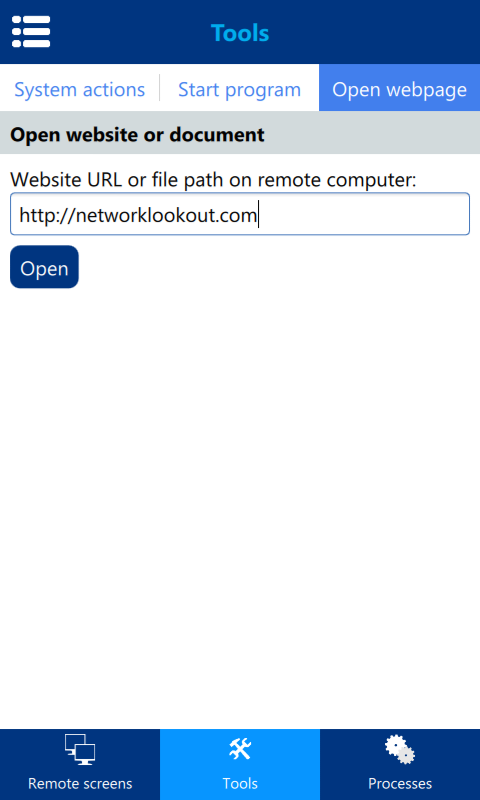Select the Open webpage tab
This screenshot has width=480, height=800.
(x=399, y=90)
